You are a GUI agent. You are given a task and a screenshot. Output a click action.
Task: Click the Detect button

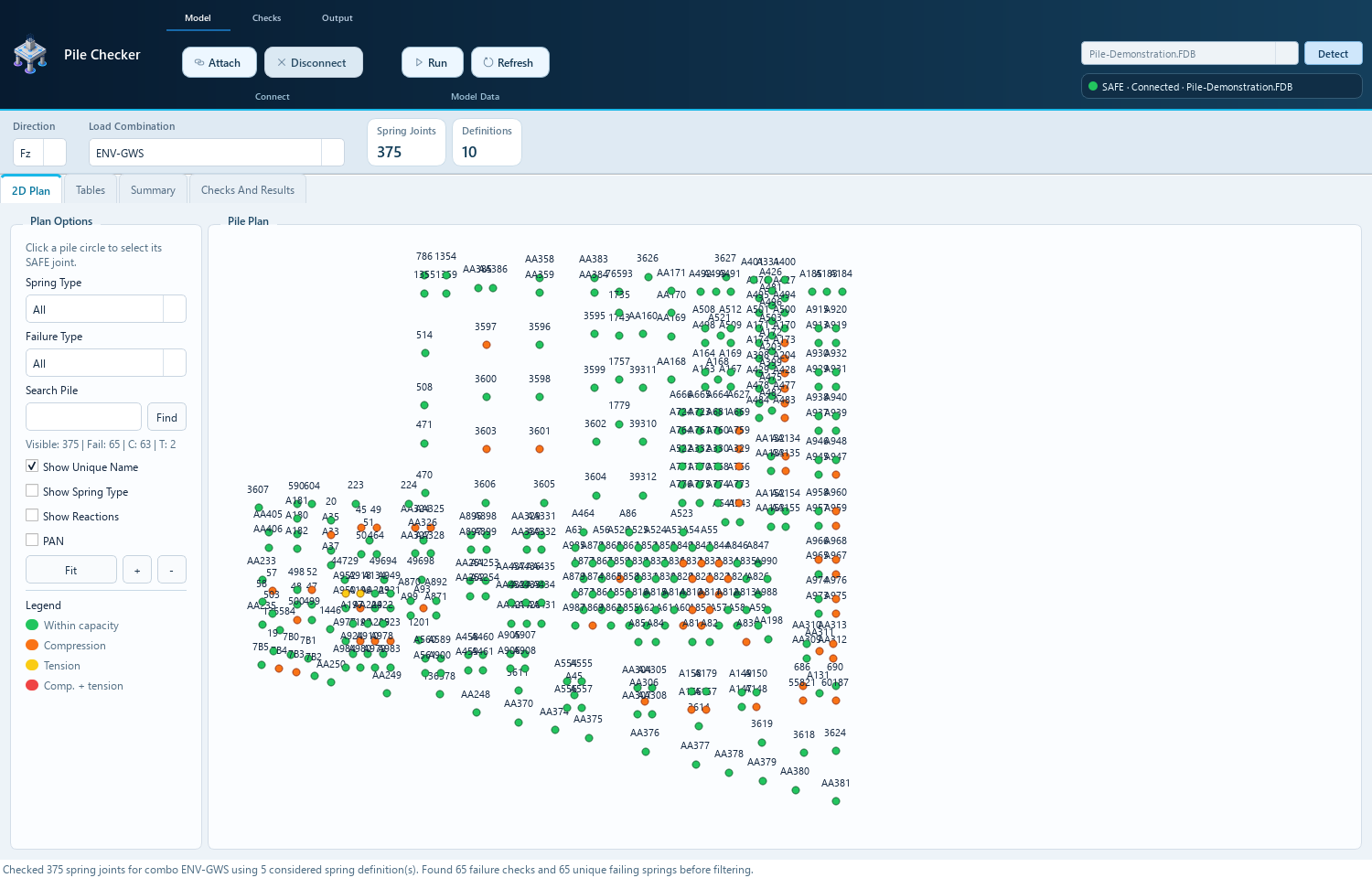tap(1333, 53)
